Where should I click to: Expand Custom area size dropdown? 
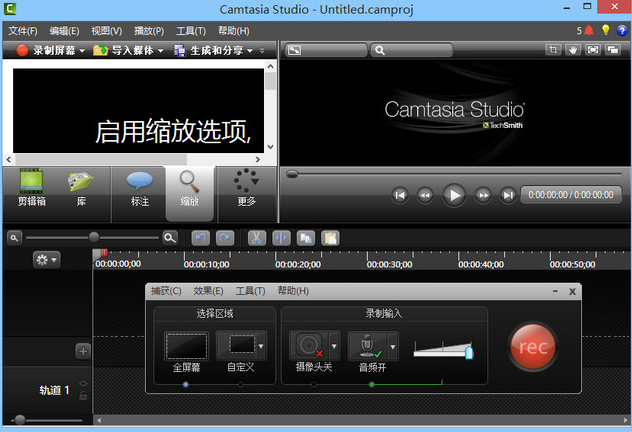click(x=262, y=346)
